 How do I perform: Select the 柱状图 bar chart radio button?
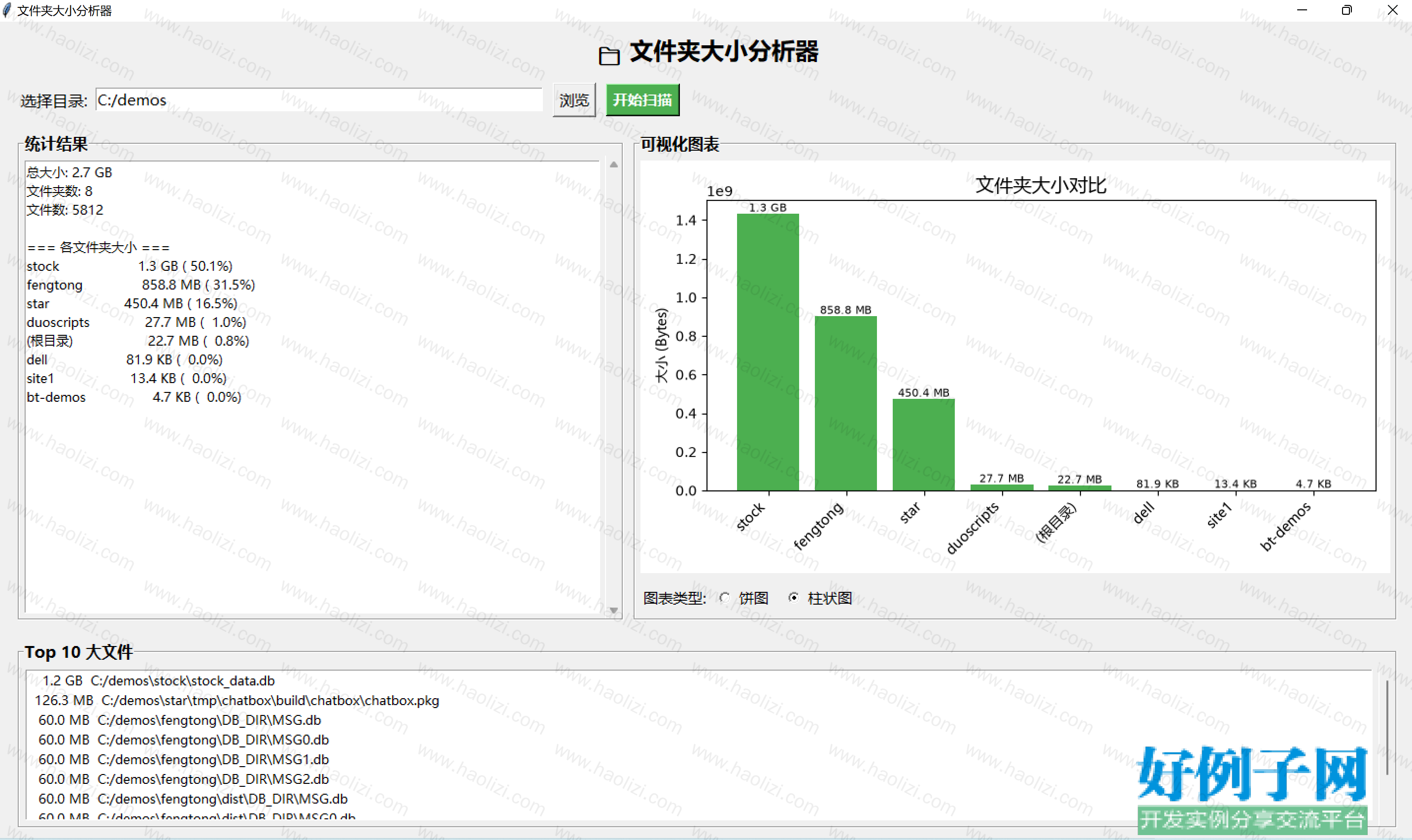pos(794,597)
